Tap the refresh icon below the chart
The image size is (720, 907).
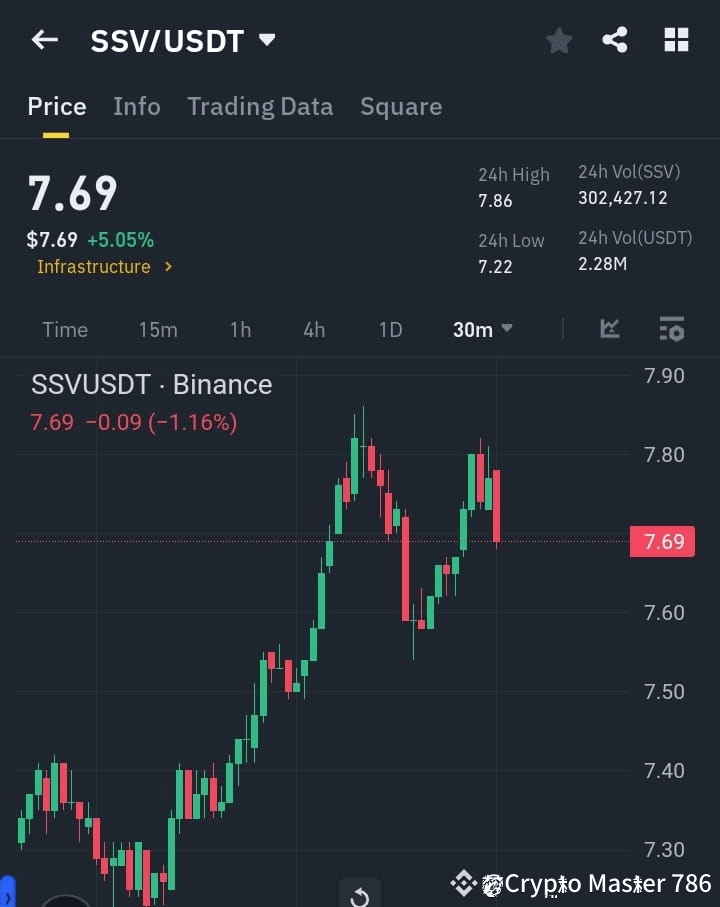coord(359,893)
